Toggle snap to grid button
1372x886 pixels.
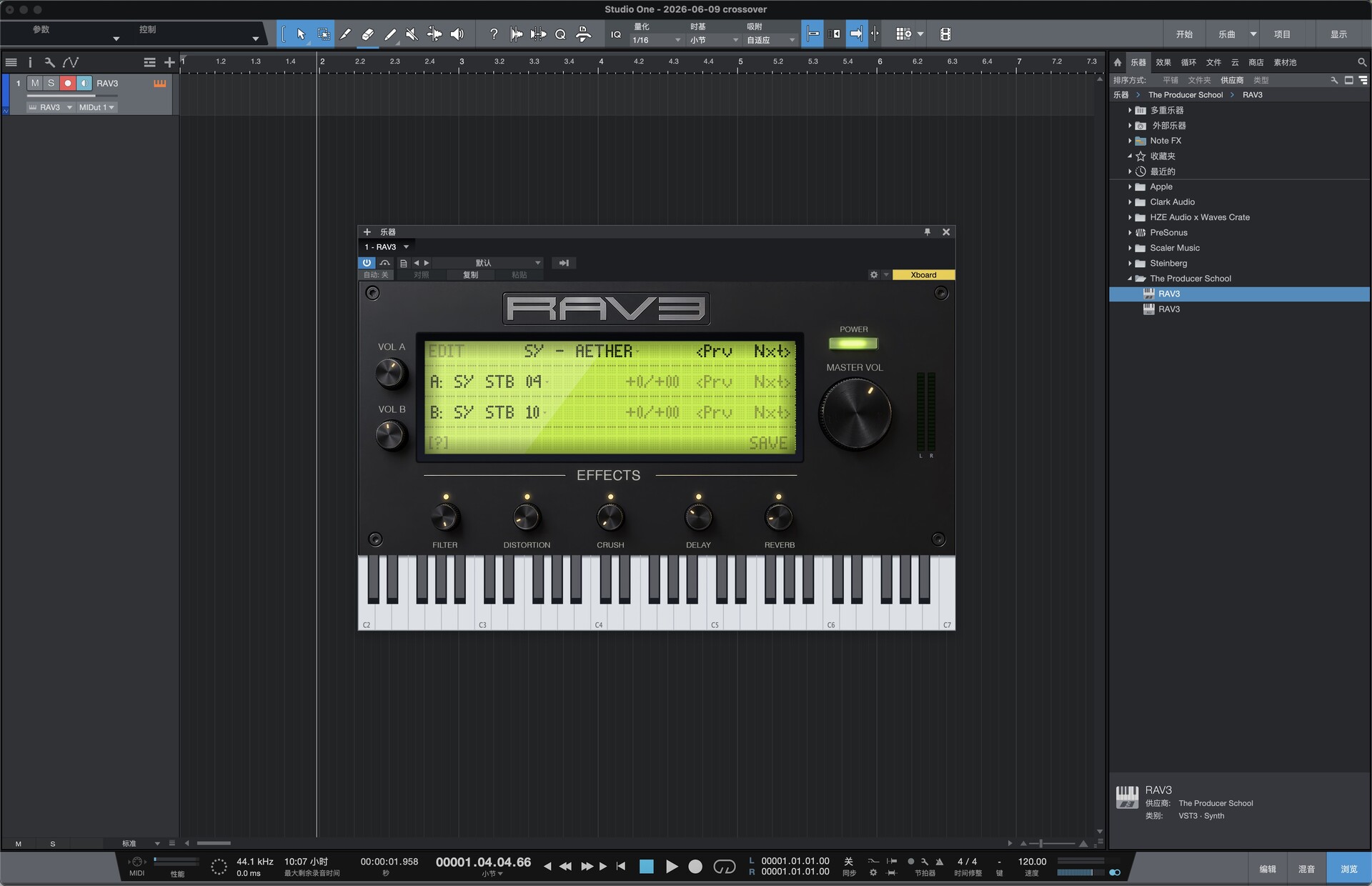(x=812, y=34)
